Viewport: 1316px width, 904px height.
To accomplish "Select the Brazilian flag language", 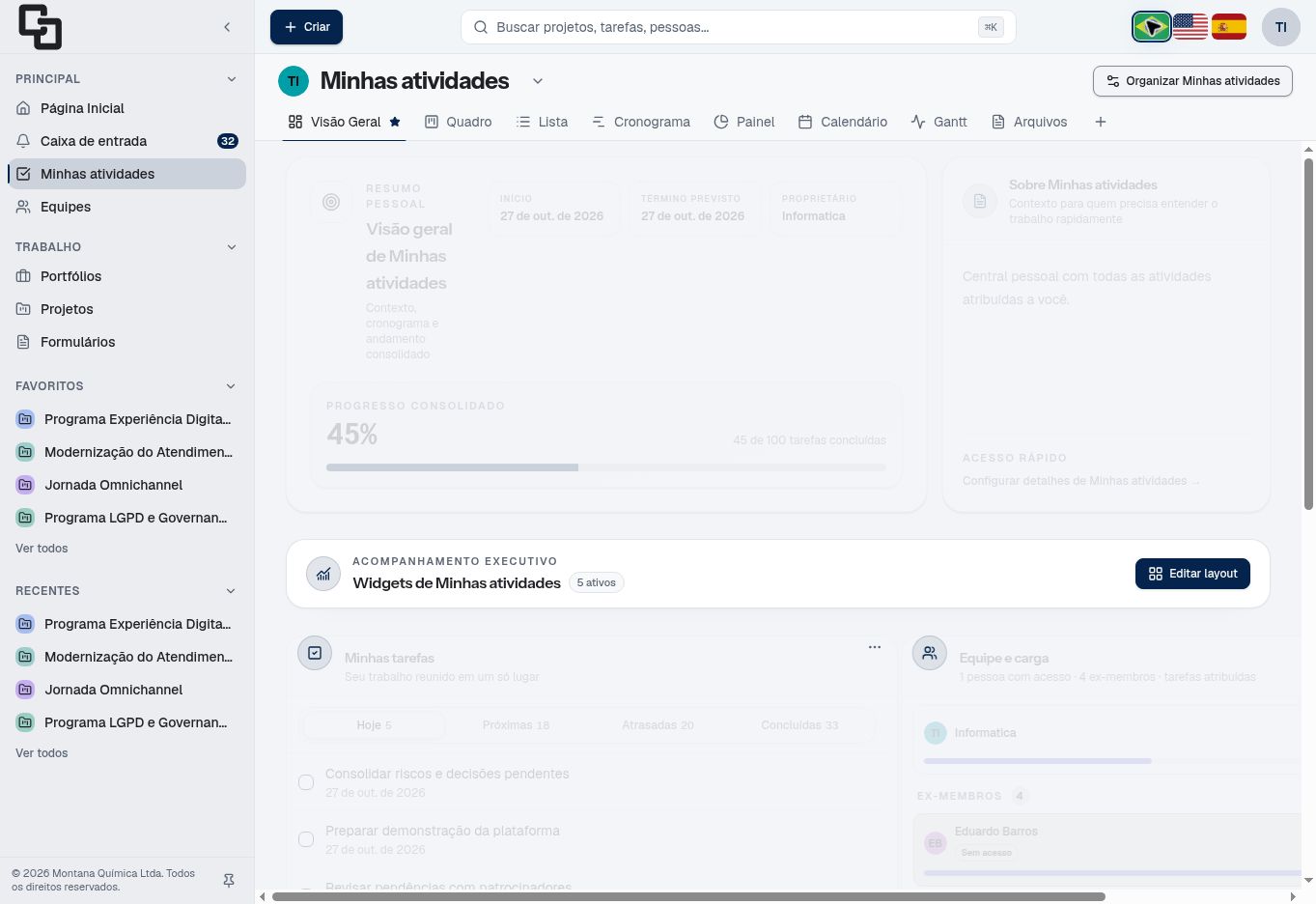I will tap(1152, 27).
